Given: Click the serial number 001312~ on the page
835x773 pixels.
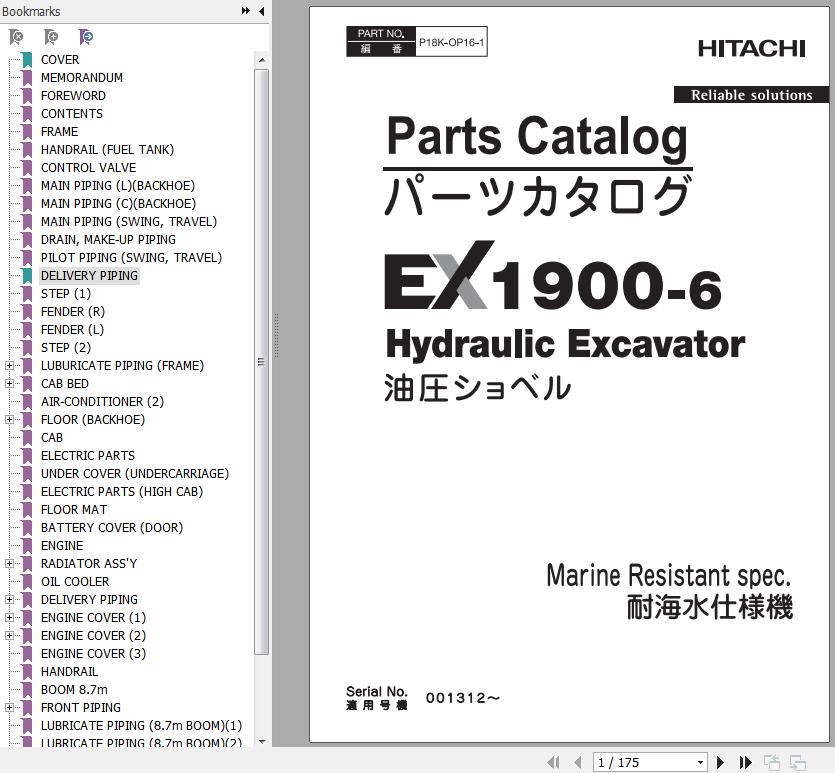Looking at the screenshot, I should pos(463,698).
